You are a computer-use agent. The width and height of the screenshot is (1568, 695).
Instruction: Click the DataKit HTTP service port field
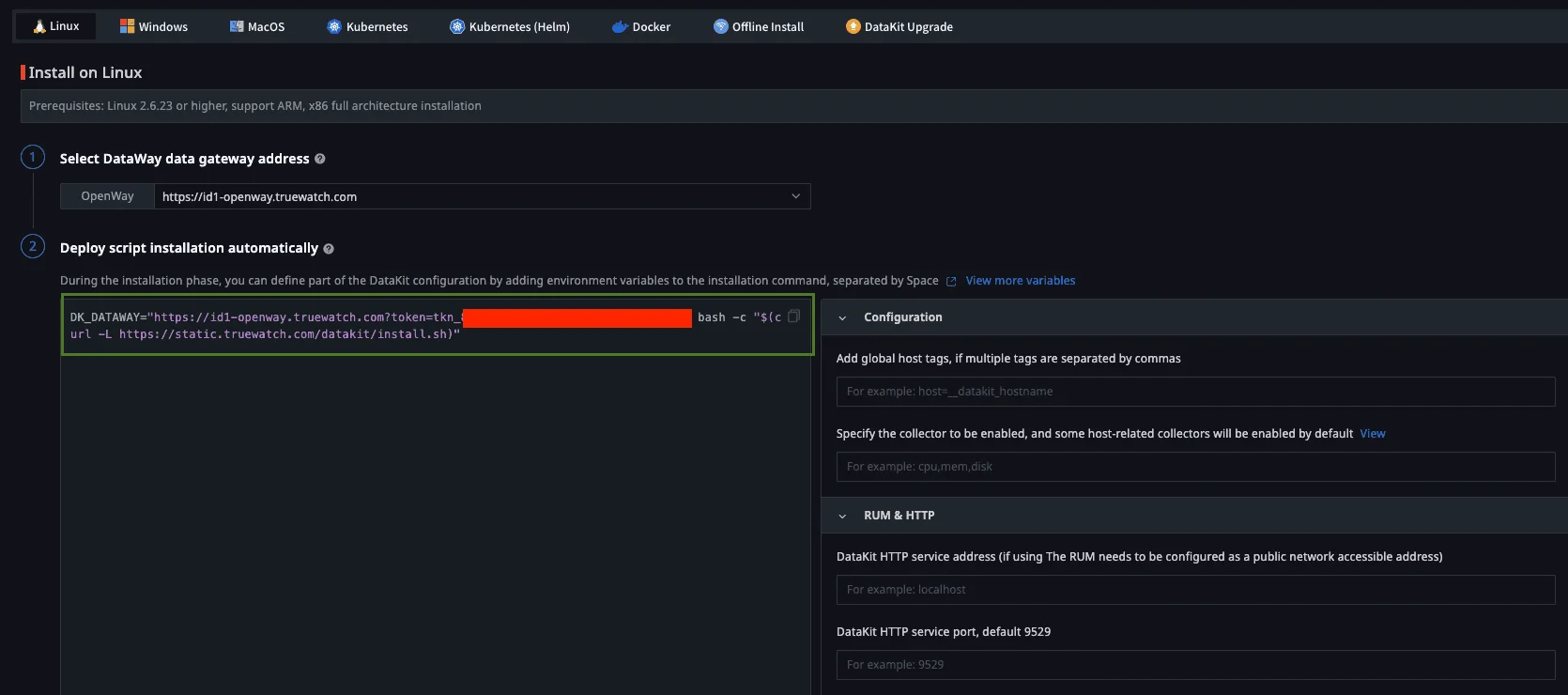pos(1194,665)
